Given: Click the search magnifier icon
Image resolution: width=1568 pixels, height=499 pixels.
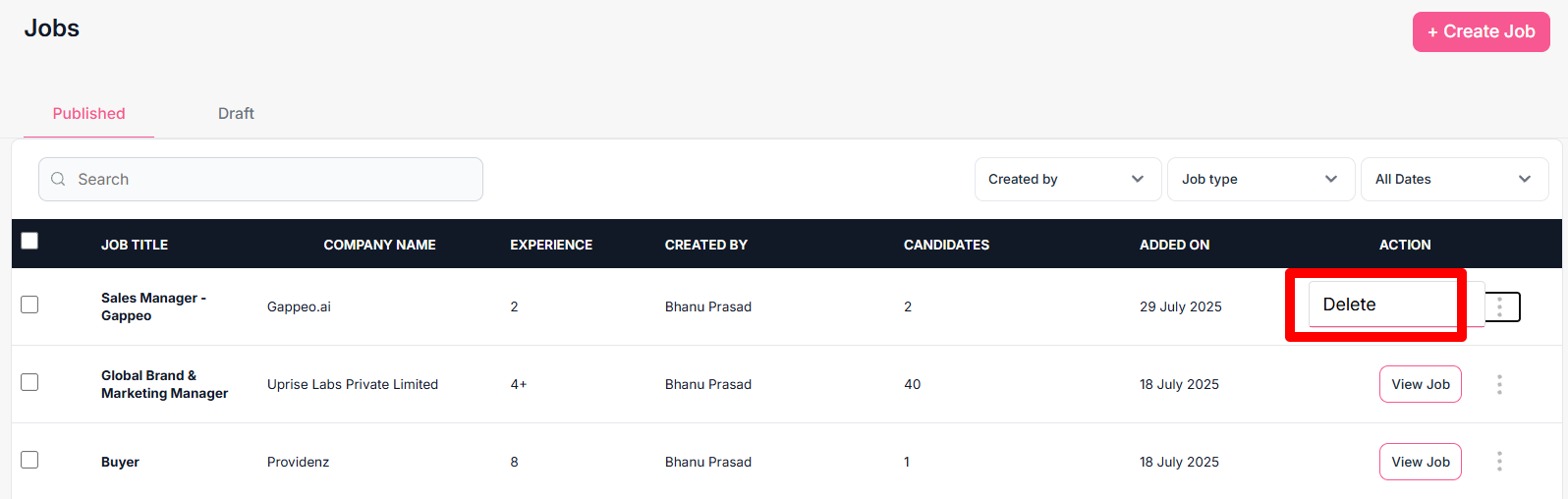Looking at the screenshot, I should (58, 179).
